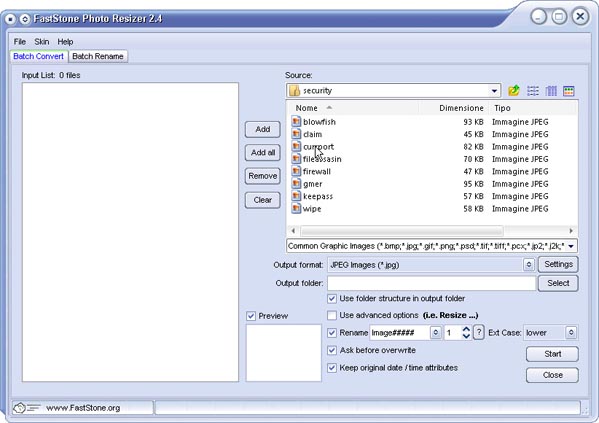The width and height of the screenshot is (599, 423).
Task: Click the wipe JPEG file icon
Action: [296, 208]
